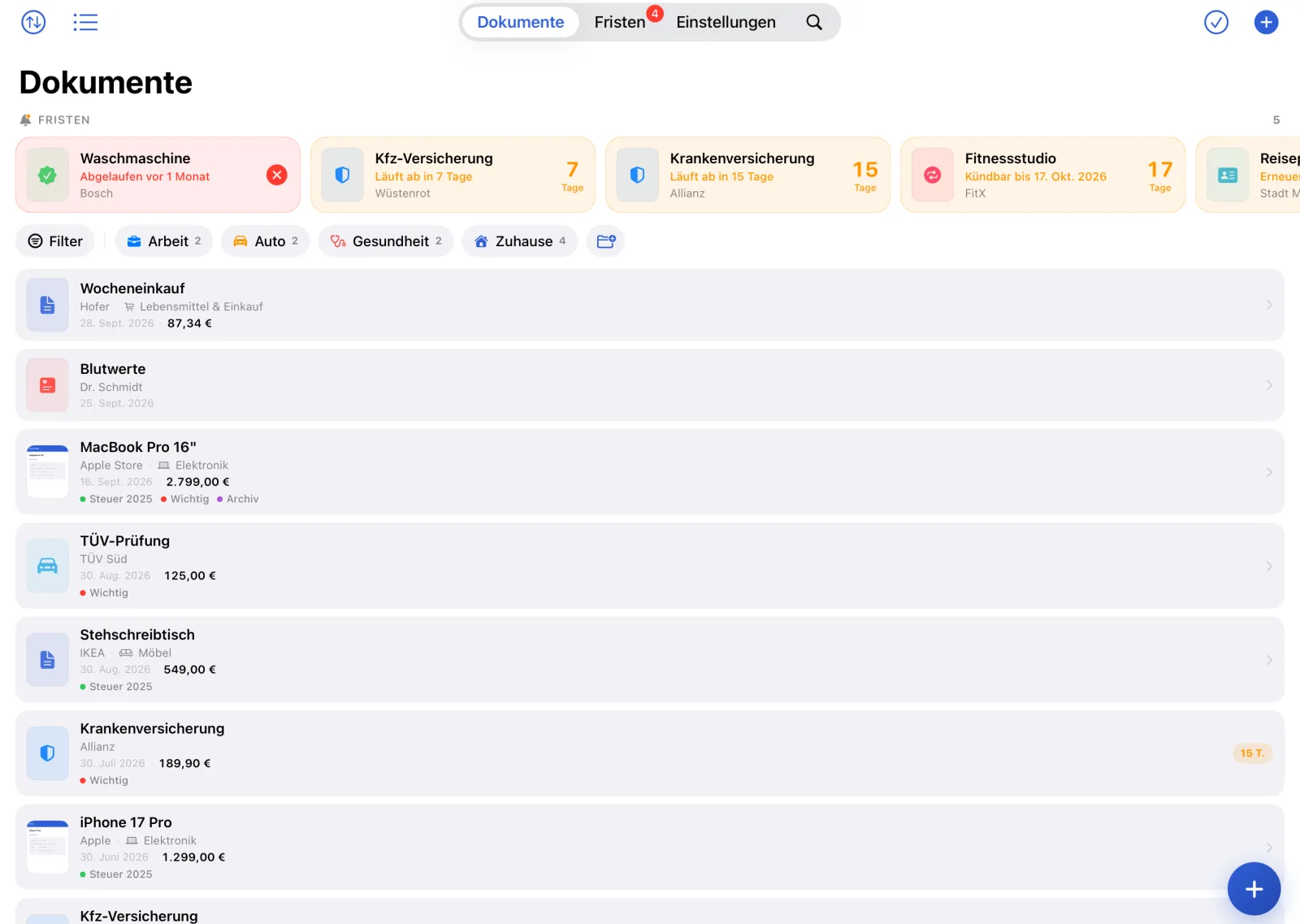1300x924 pixels.
Task: Open Waschmaschine warranty badge icon
Action: coord(48,175)
